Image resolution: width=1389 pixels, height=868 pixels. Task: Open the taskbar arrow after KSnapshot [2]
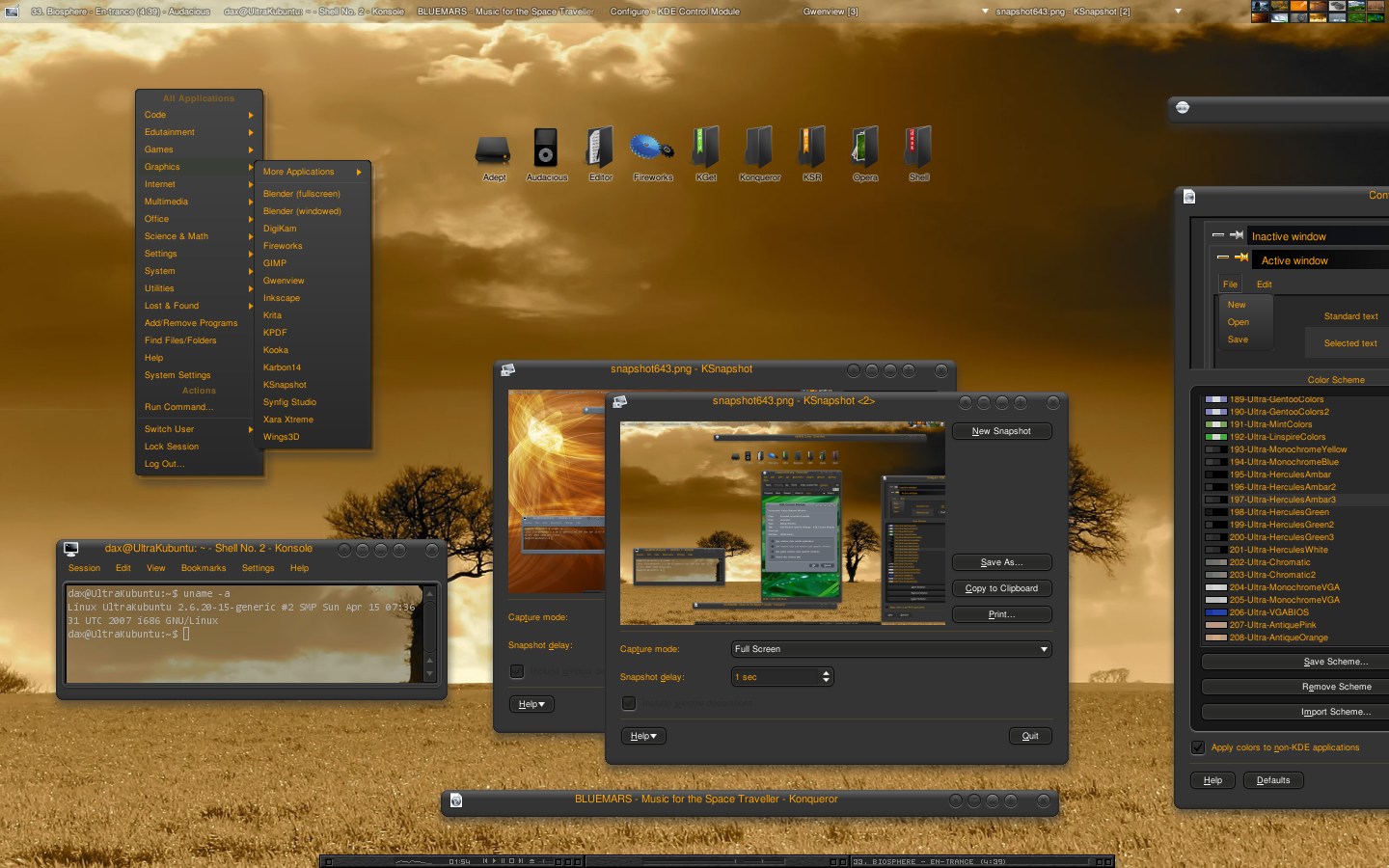tap(1178, 12)
